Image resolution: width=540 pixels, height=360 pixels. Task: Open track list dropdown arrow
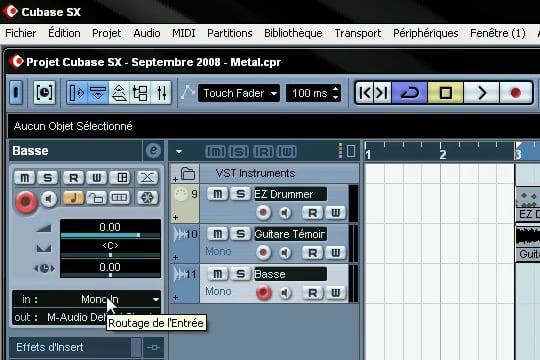pyautogui.click(x=179, y=152)
